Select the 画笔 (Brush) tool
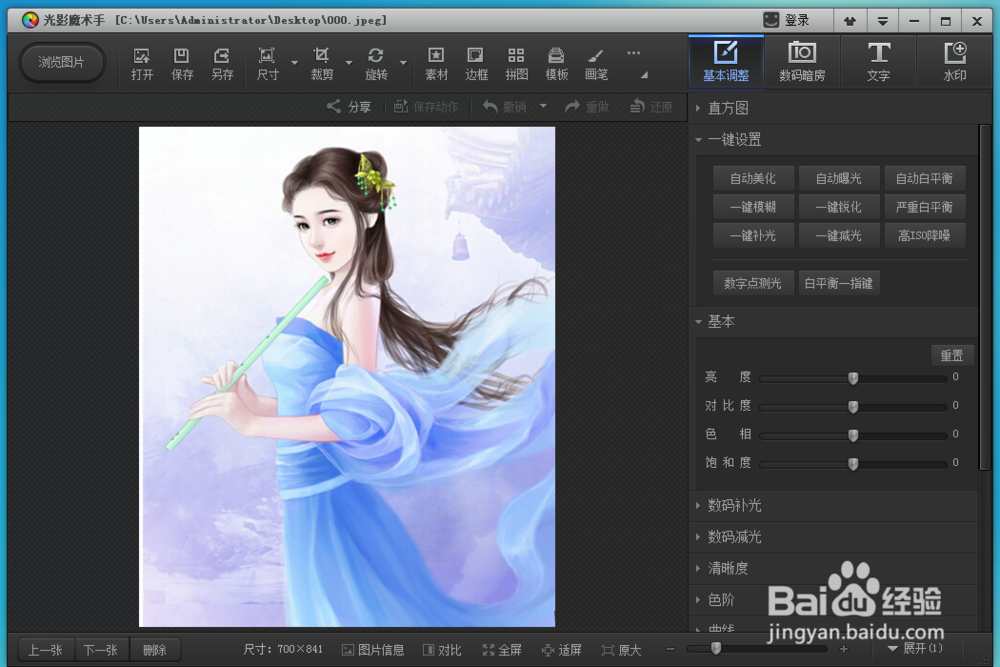 (x=596, y=64)
